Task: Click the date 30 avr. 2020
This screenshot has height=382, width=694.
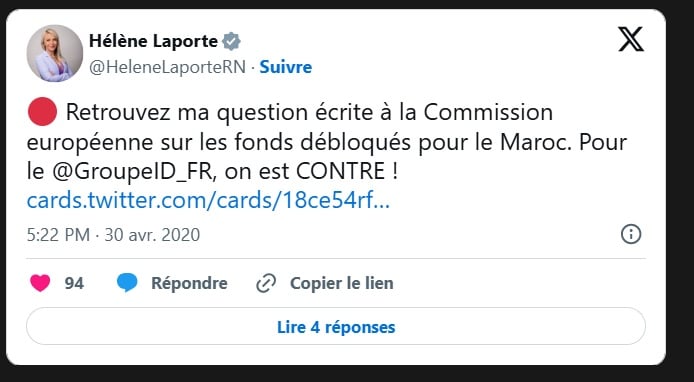Action: [x=152, y=235]
